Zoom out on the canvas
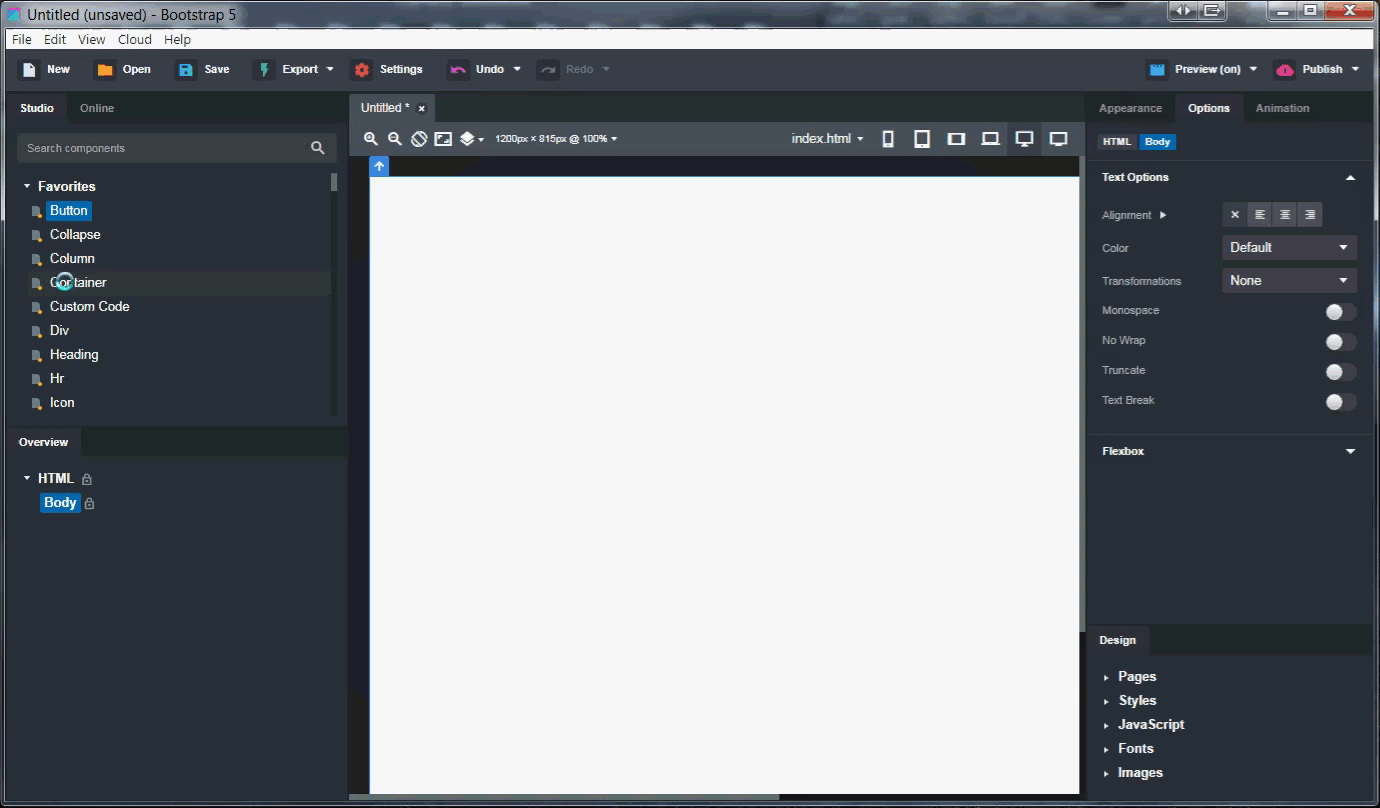 click(395, 139)
